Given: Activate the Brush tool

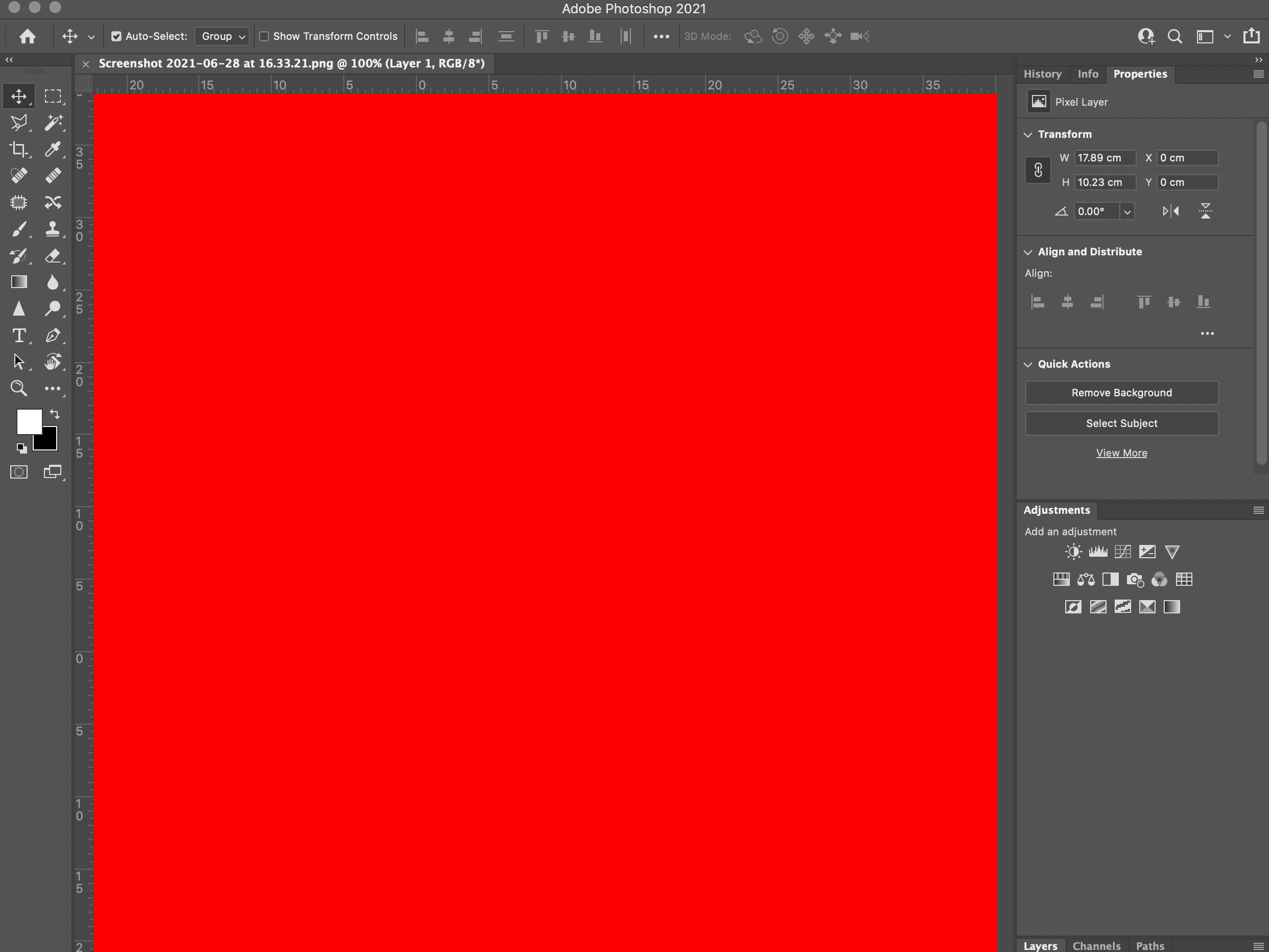Looking at the screenshot, I should [x=19, y=229].
